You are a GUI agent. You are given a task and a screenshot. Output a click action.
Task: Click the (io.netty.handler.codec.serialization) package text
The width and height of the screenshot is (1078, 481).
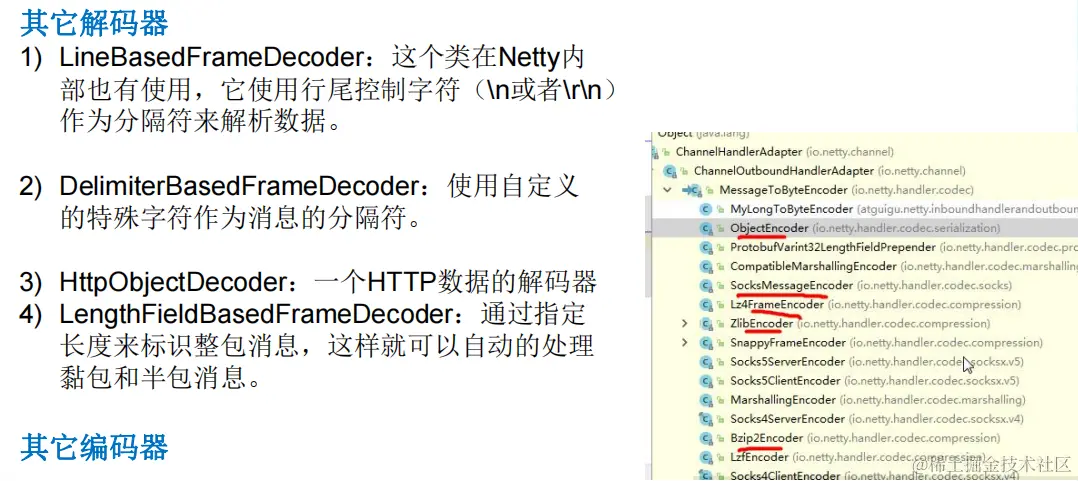[906, 228]
